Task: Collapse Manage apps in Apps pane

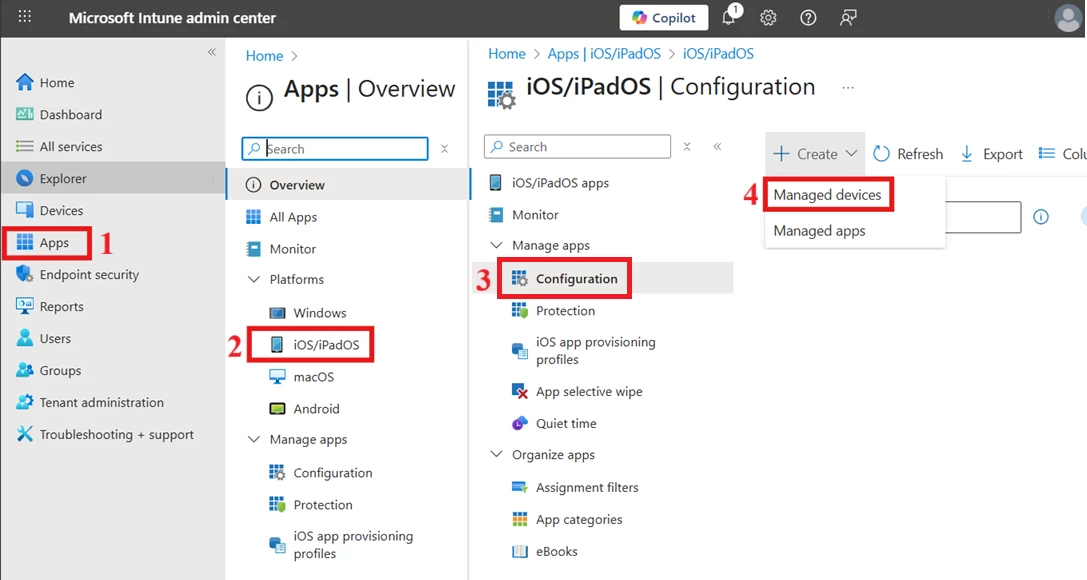Action: [x=254, y=439]
